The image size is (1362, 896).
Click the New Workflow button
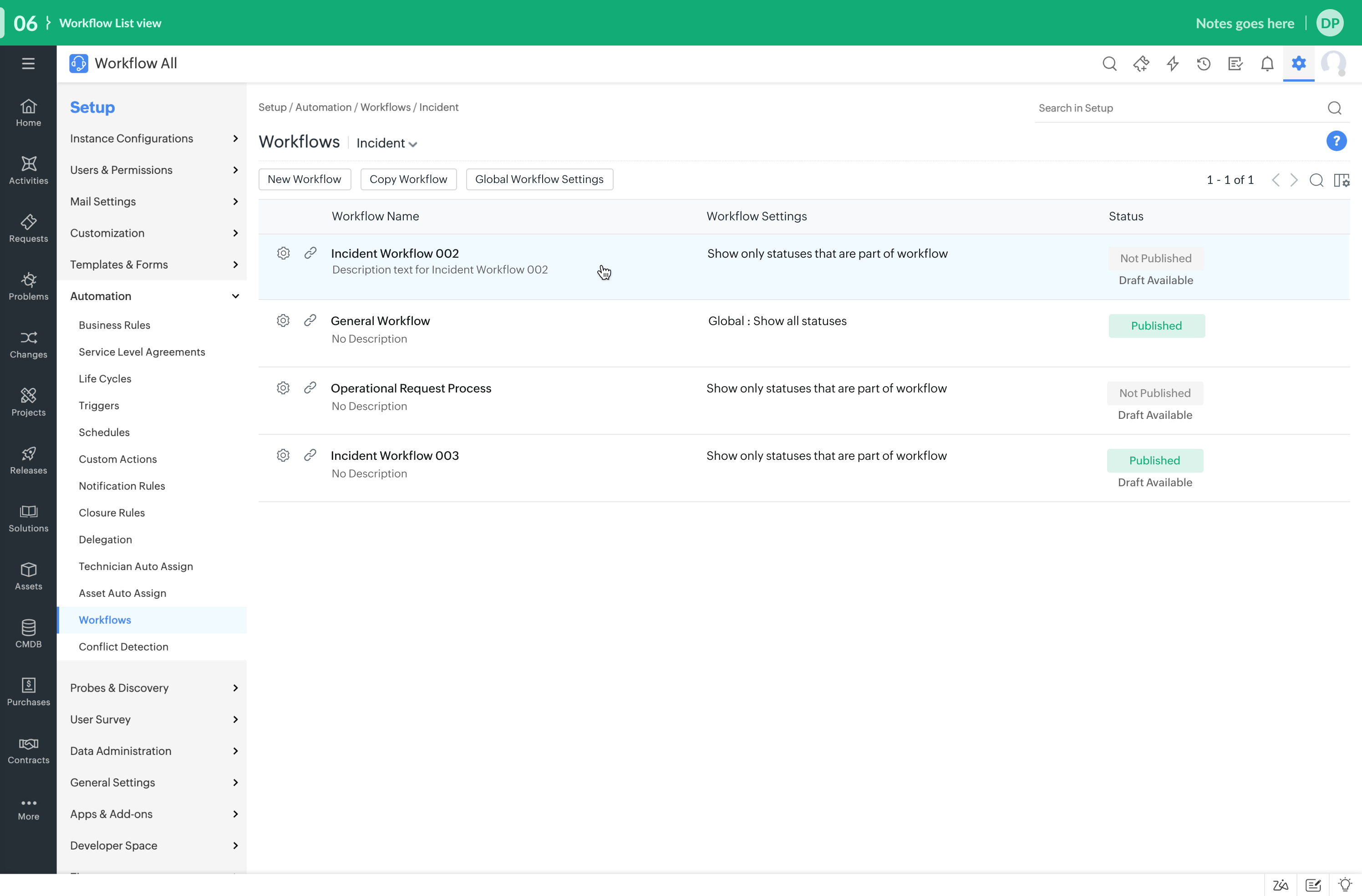pyautogui.click(x=305, y=179)
